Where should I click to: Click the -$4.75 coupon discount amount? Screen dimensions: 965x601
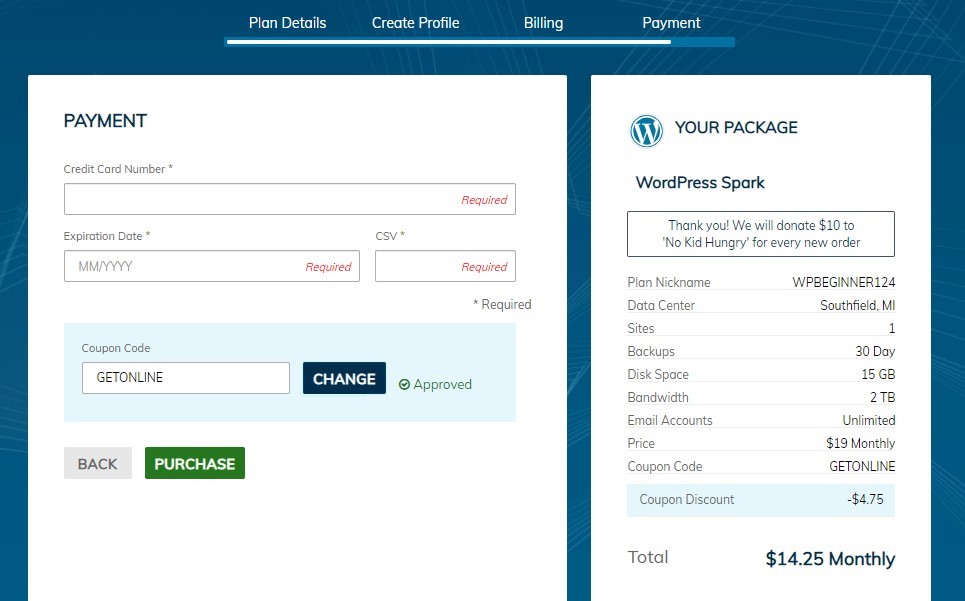[865, 500]
